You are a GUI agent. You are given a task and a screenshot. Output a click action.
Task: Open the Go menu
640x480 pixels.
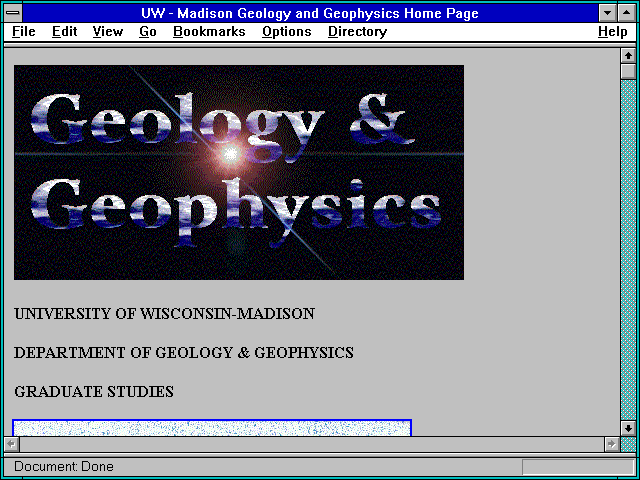pos(148,31)
